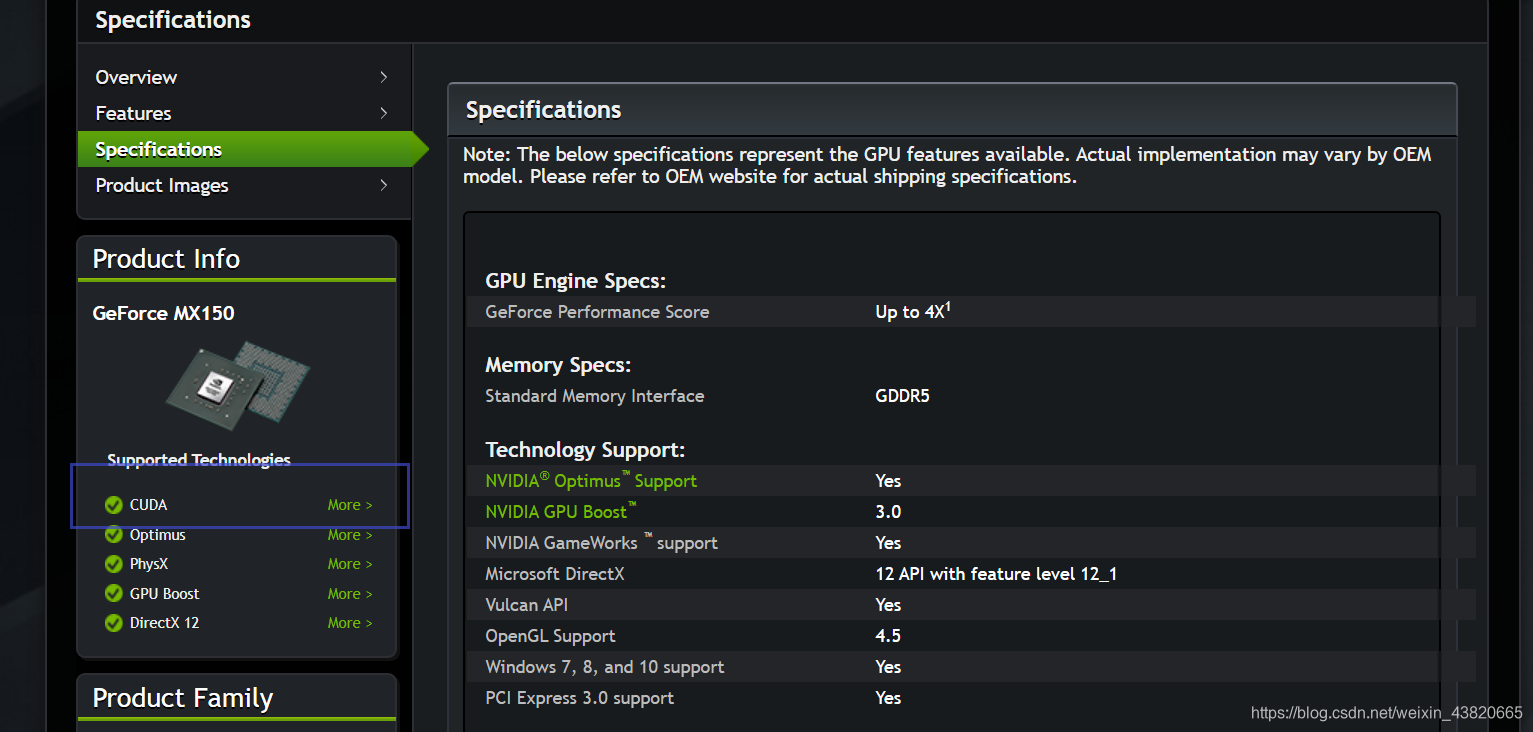The width and height of the screenshot is (1533, 732).
Task: Click the Optimus technology label
Action: pos(158,535)
